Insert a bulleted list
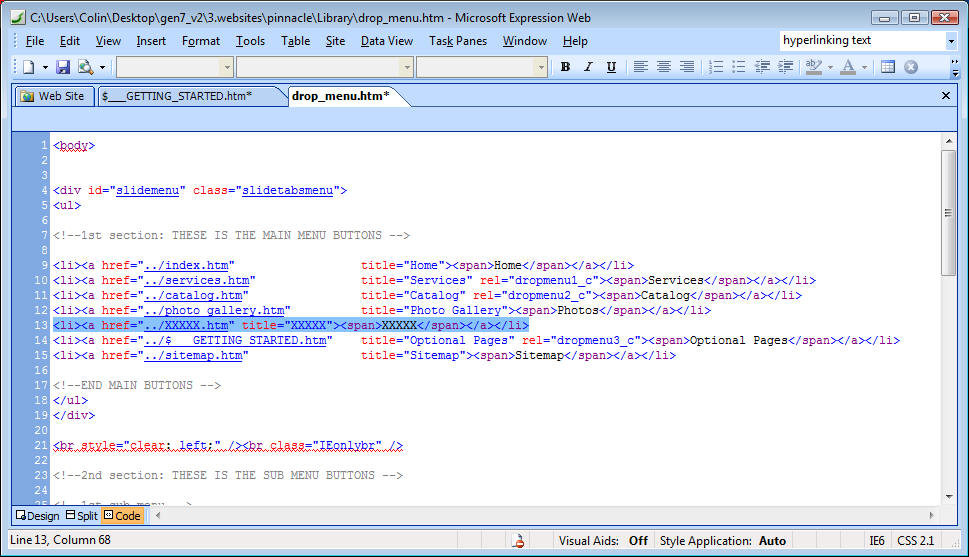The width and height of the screenshot is (969, 557). click(x=739, y=67)
